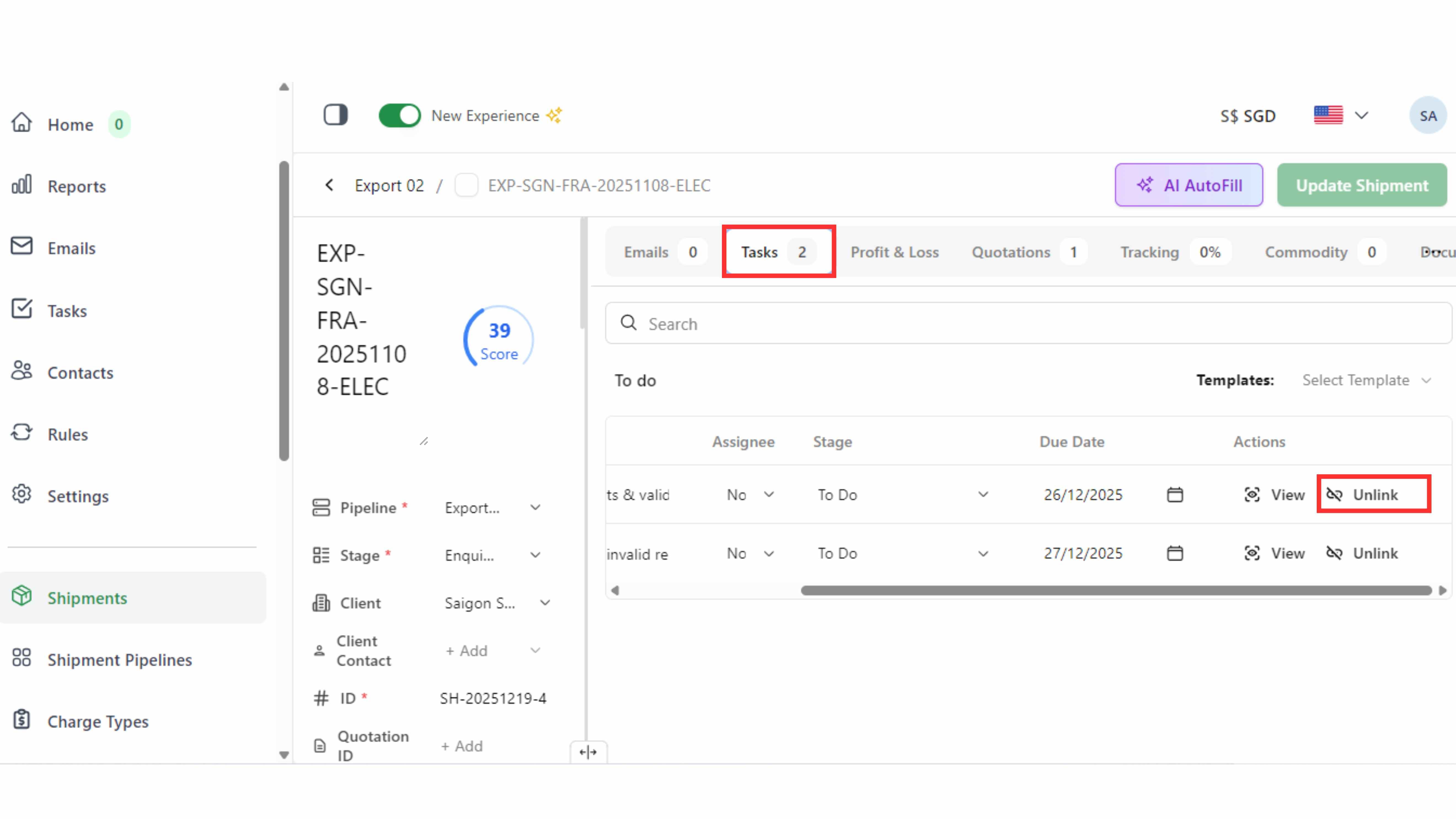The image size is (1456, 819).
Task: Switch to the Profit & Loss tab
Action: click(894, 252)
